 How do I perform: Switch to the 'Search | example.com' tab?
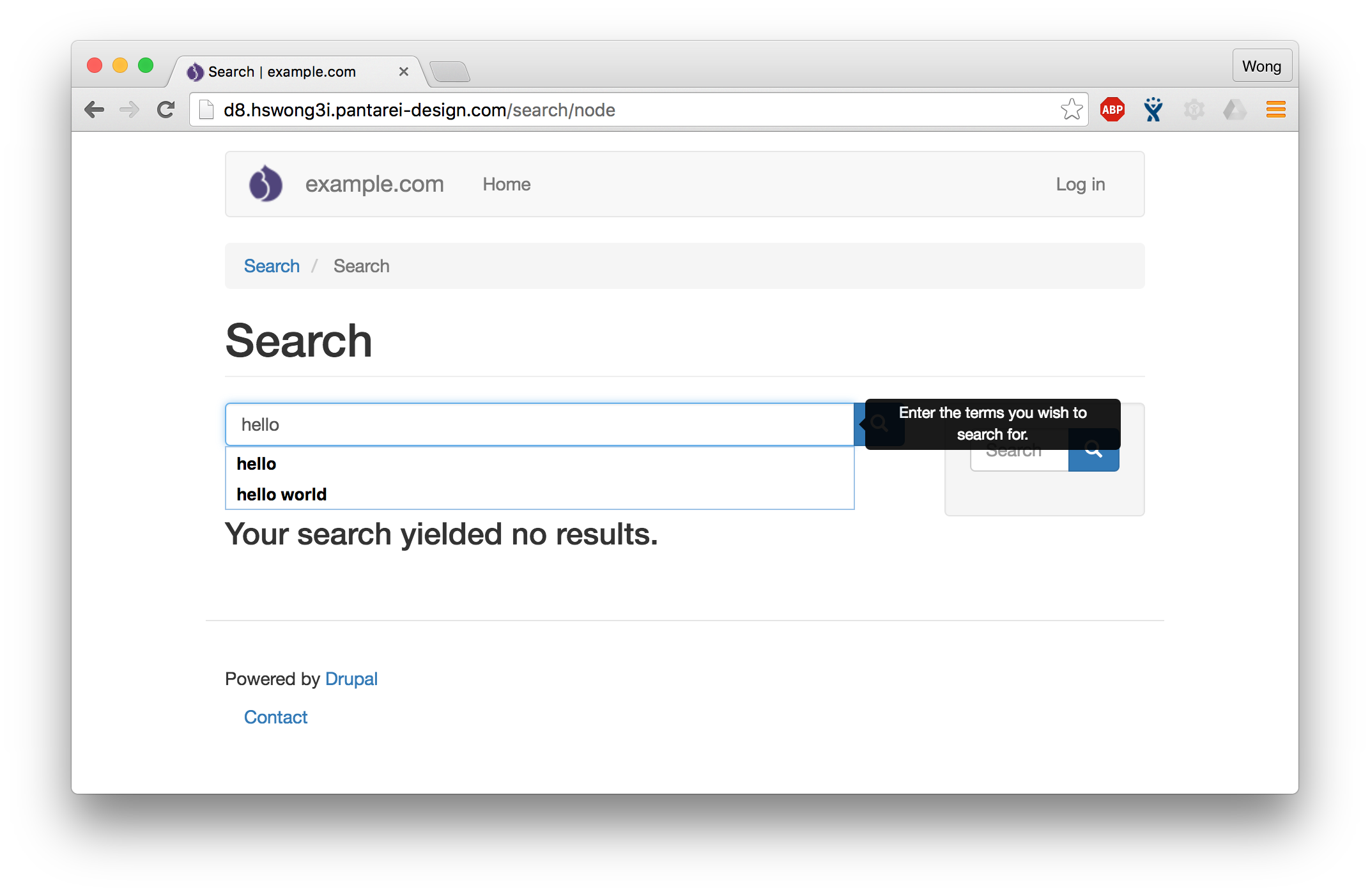(x=281, y=72)
